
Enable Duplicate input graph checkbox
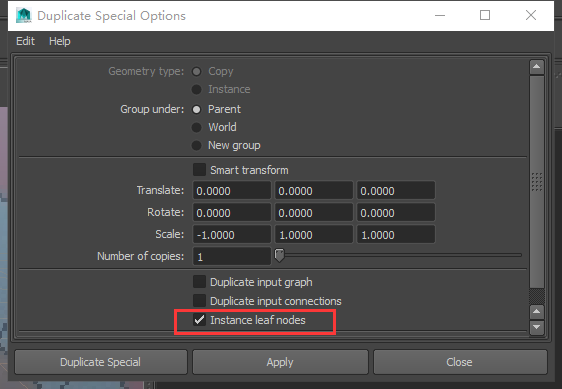coord(199,282)
